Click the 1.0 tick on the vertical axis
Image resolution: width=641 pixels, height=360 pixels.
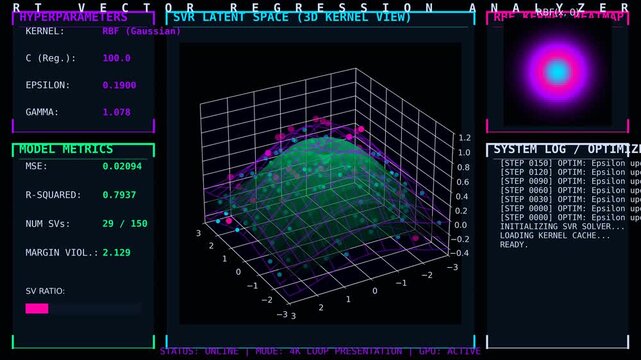coord(464,152)
